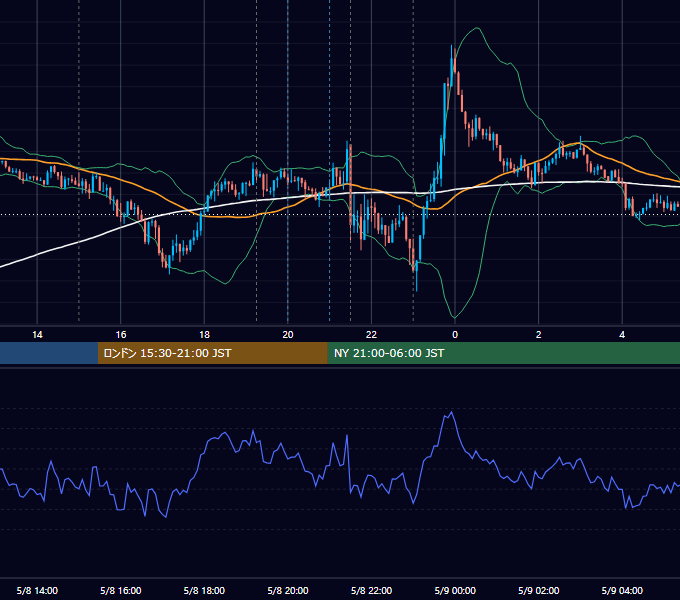Viewport: 680px width, 600px height.
Task: Select the 2 hour axis label
Action: 538,335
